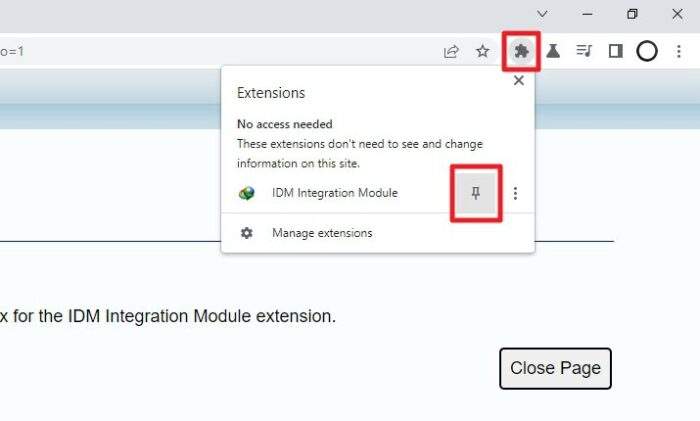700x421 pixels.
Task: Open Chrome's three-dot main menu
Action: coord(679,51)
